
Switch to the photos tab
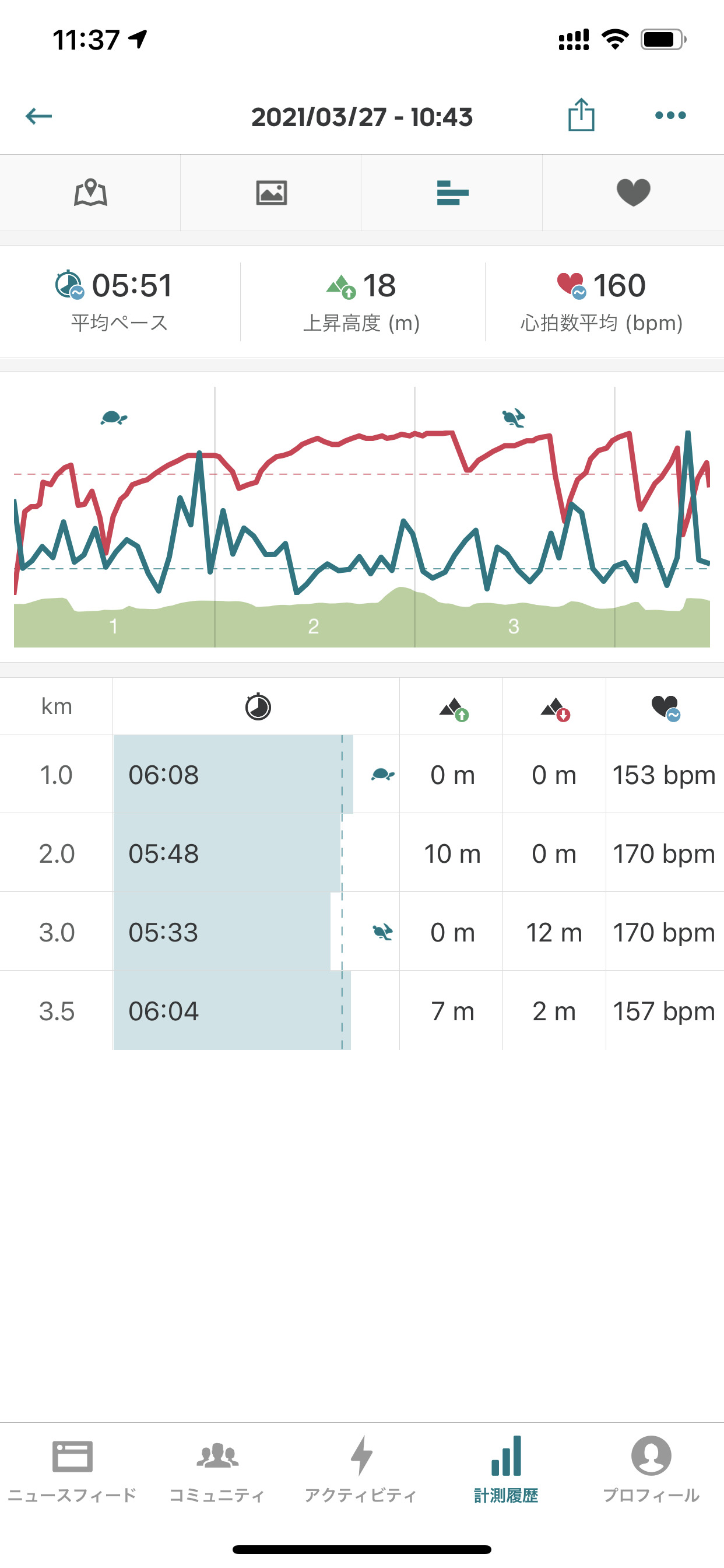click(x=271, y=193)
